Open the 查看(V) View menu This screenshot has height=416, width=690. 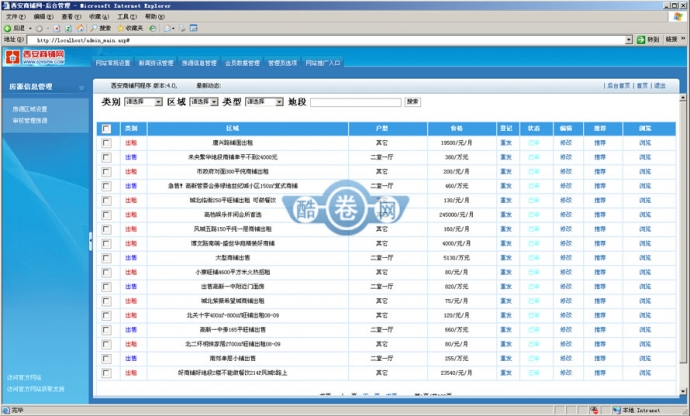pos(71,17)
